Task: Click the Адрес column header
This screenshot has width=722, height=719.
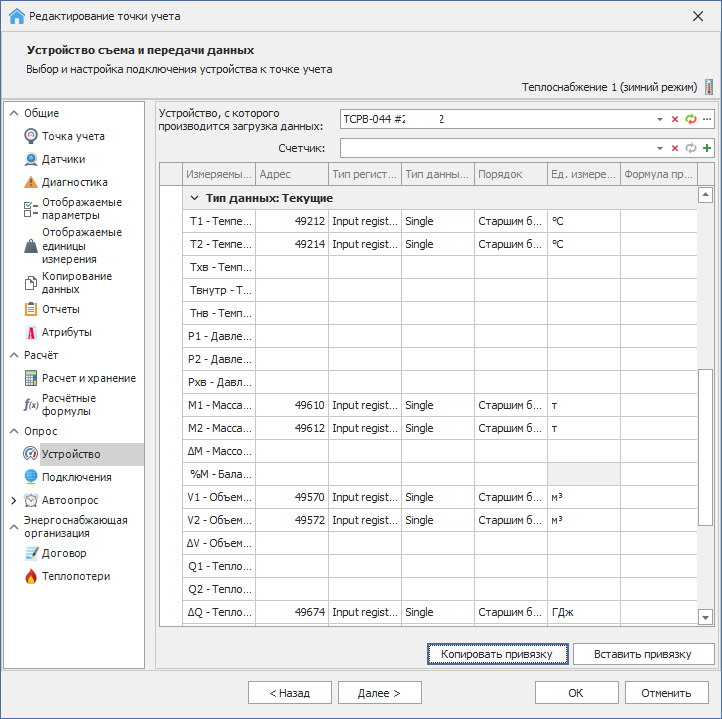Action: click(x=292, y=174)
